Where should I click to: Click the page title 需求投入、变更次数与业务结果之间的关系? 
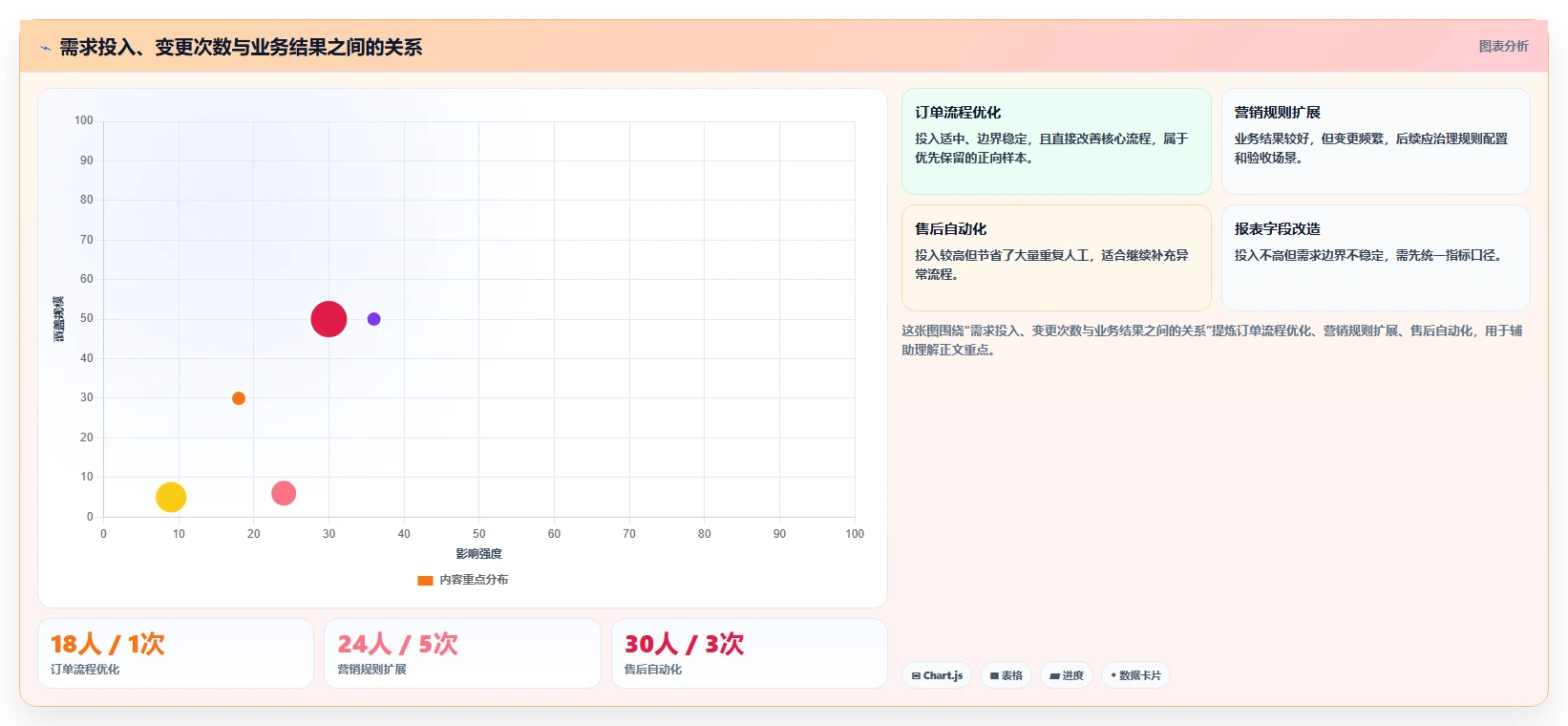click(241, 48)
